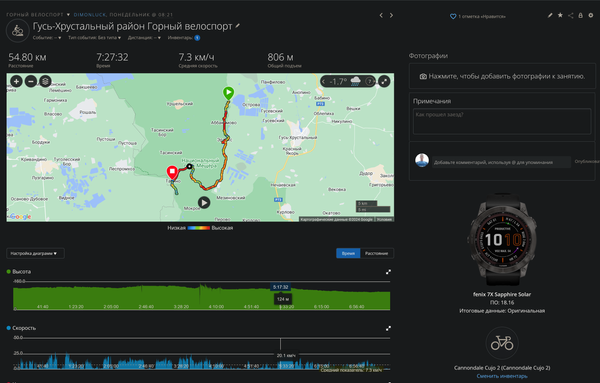Image resolution: width=600 pixels, height=383 pixels.
Task: Click the pencil edit icon at top right
Action: click(550, 15)
